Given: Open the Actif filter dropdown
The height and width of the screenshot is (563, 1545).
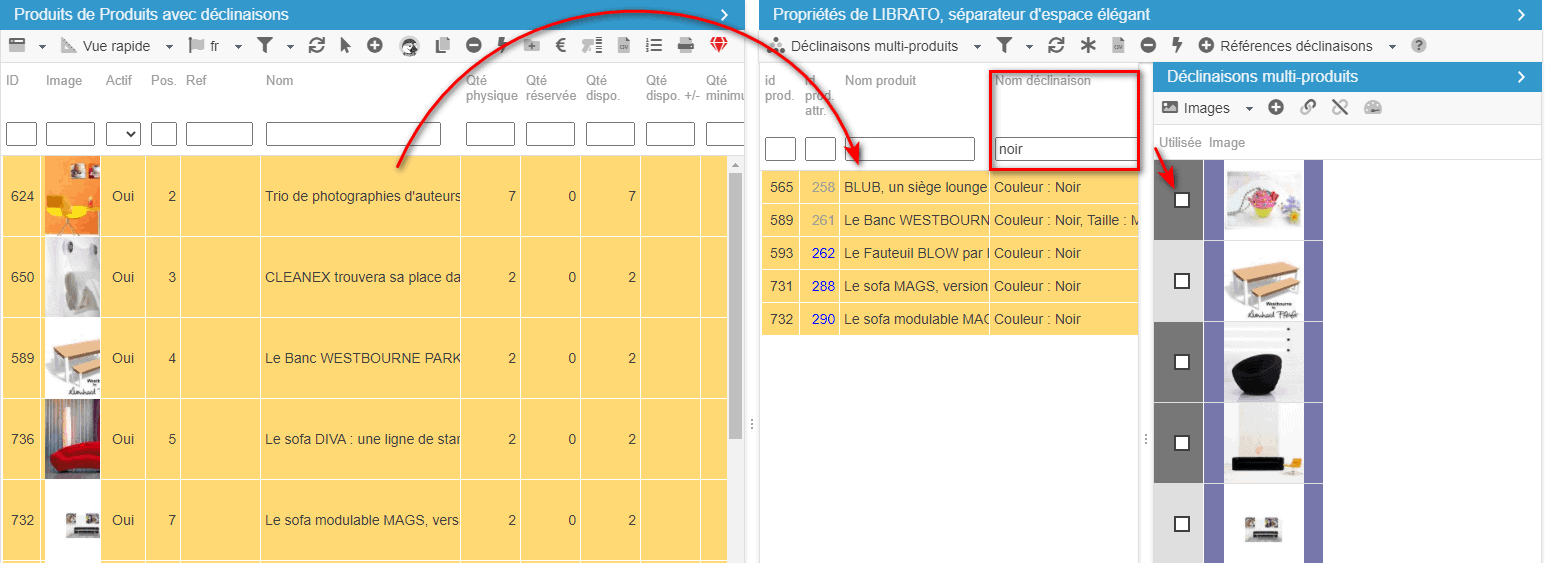Looking at the screenshot, I should click(x=123, y=134).
